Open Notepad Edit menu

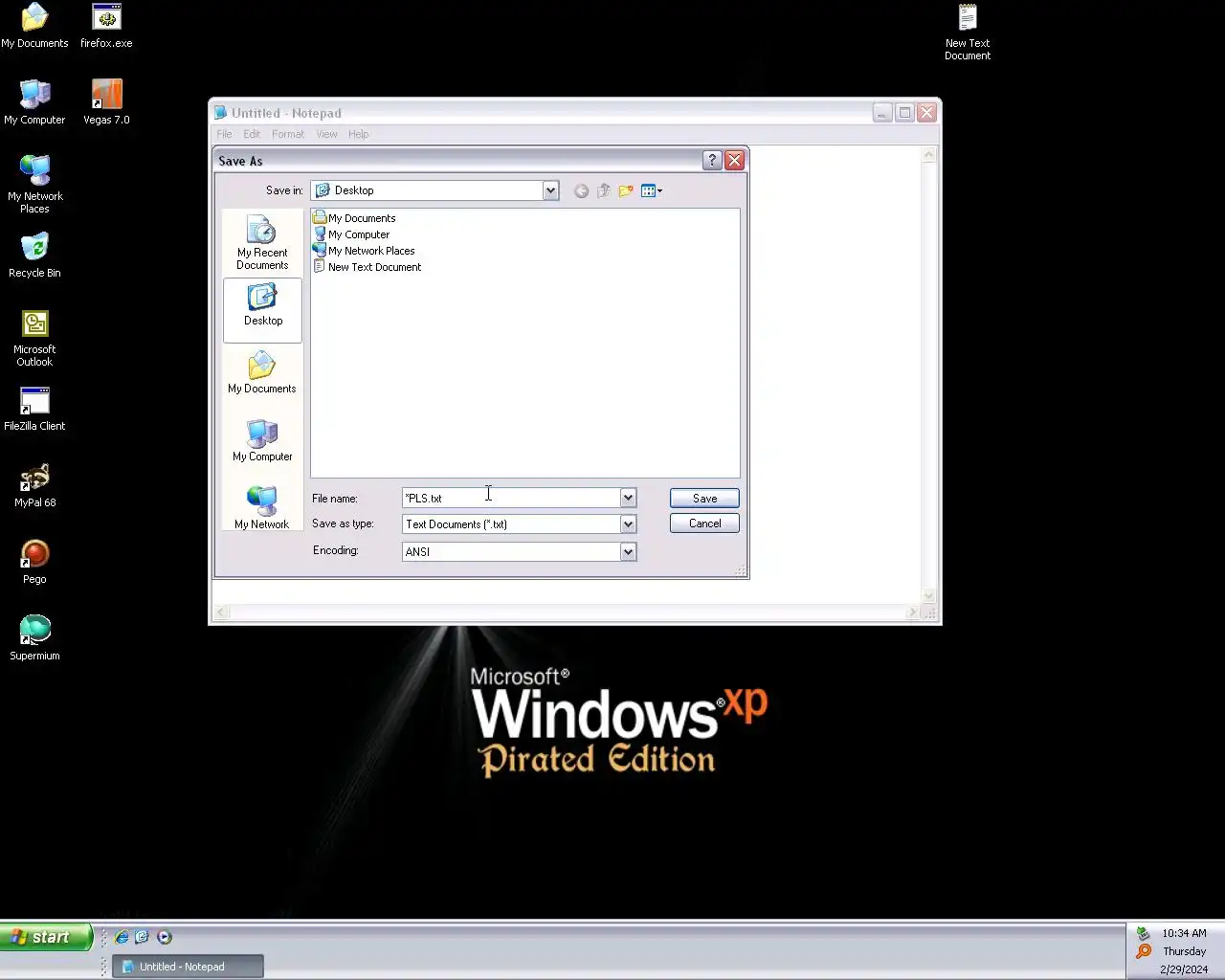(252, 134)
